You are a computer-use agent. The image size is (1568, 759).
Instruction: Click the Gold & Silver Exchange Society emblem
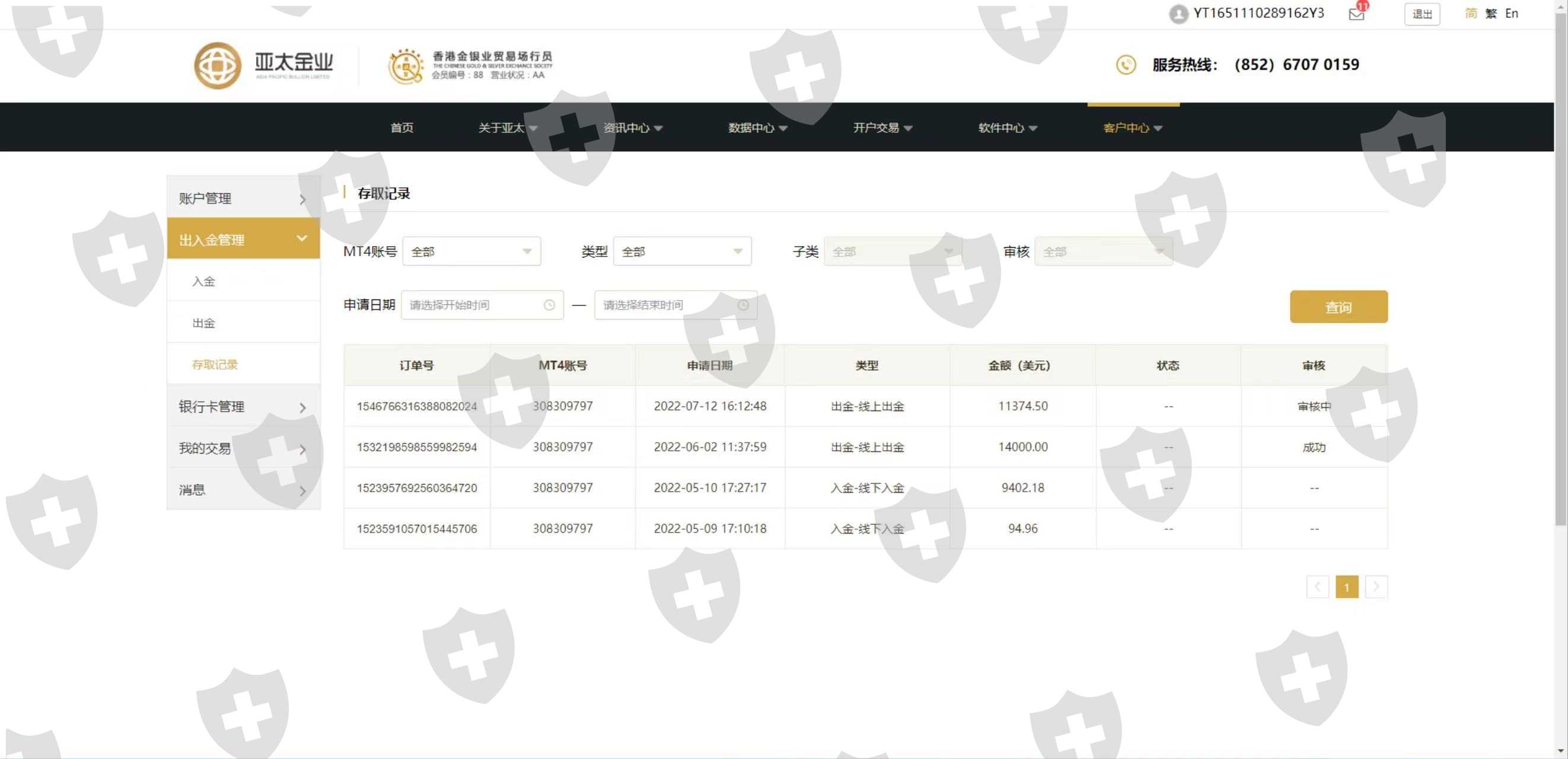(406, 66)
